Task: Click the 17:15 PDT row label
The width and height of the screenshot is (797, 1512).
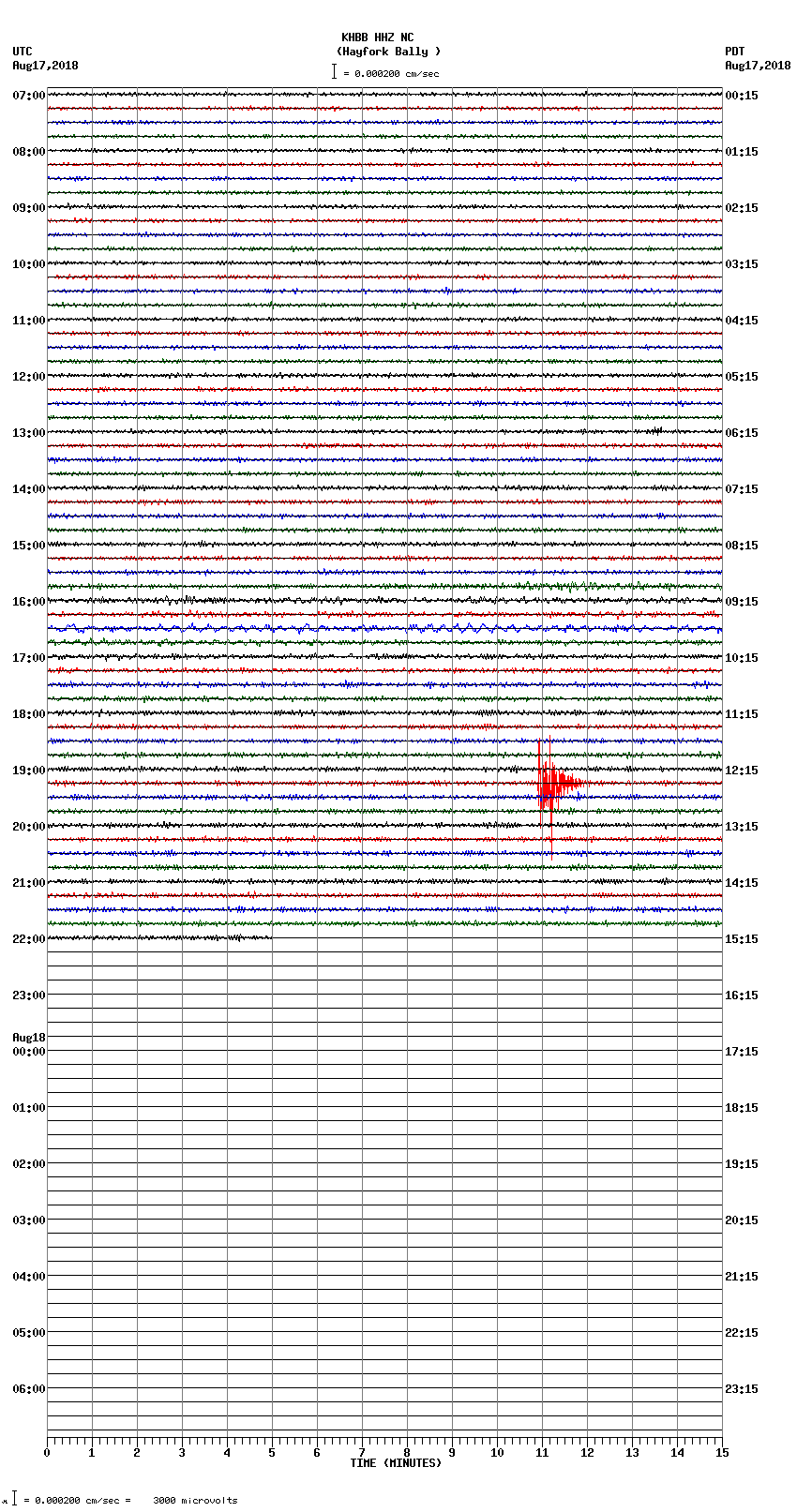Action: 742,1052
